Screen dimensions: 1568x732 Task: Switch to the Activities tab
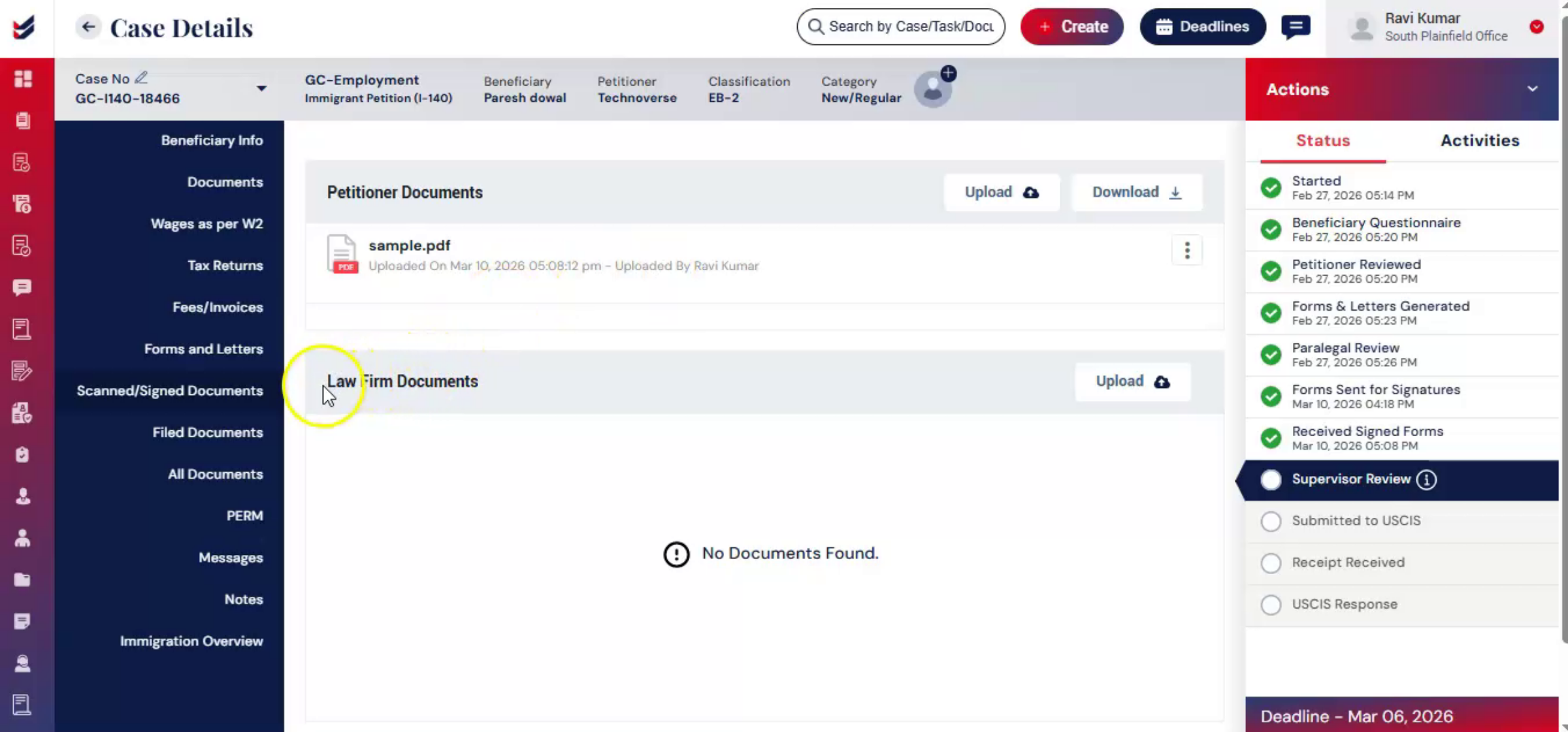pyautogui.click(x=1480, y=140)
